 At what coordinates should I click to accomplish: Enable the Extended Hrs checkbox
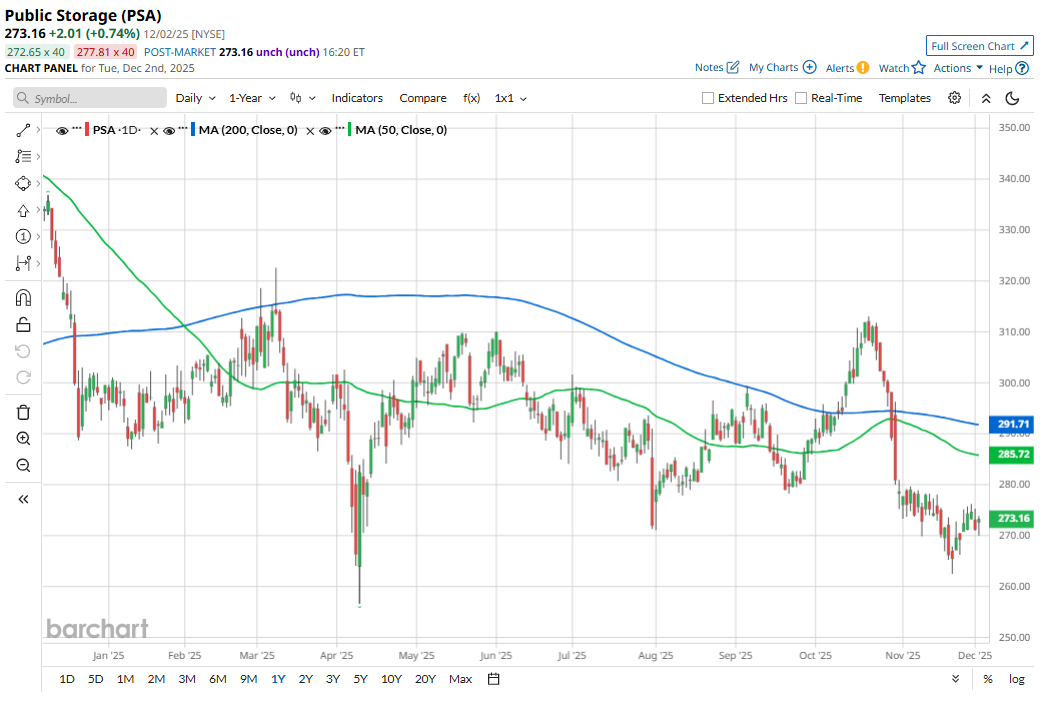point(708,98)
